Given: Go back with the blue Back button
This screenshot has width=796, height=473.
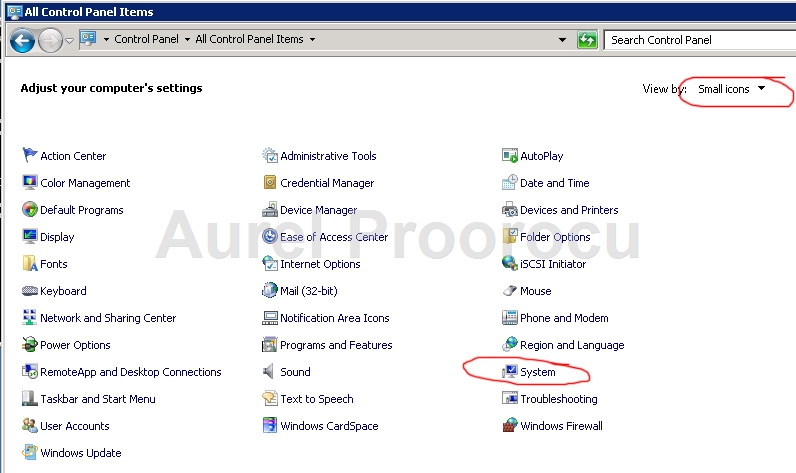Looking at the screenshot, I should coord(22,41).
